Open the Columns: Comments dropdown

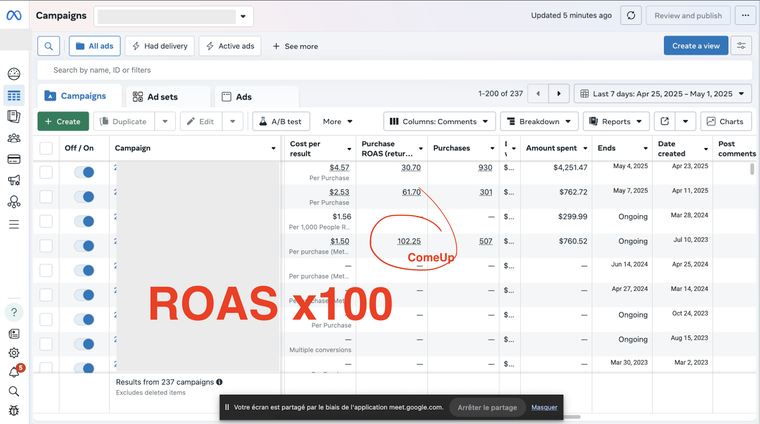[x=440, y=121]
